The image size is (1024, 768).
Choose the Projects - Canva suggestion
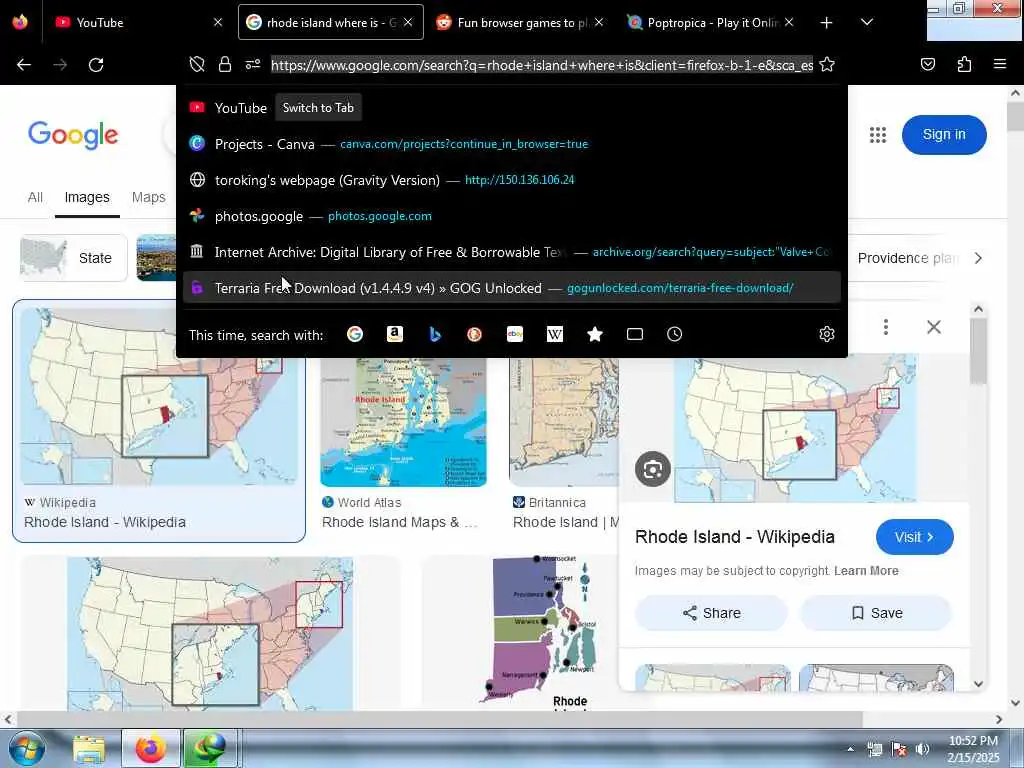coord(511,144)
